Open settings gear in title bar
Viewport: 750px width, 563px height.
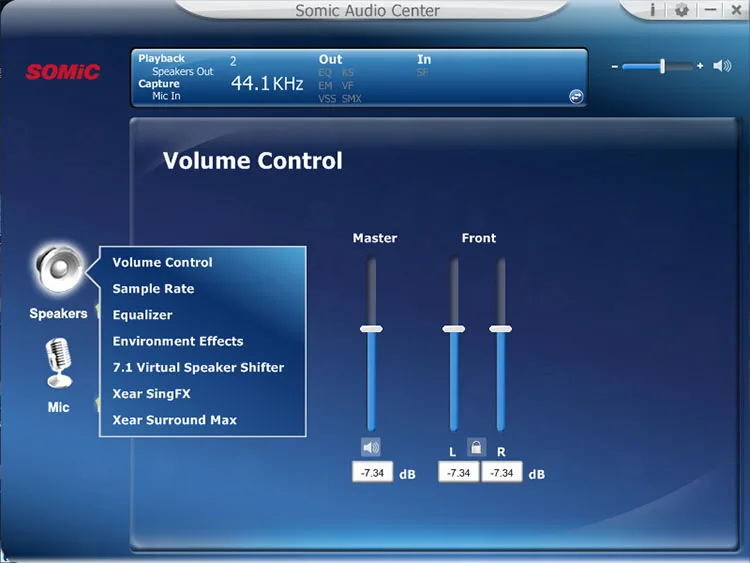coord(681,10)
